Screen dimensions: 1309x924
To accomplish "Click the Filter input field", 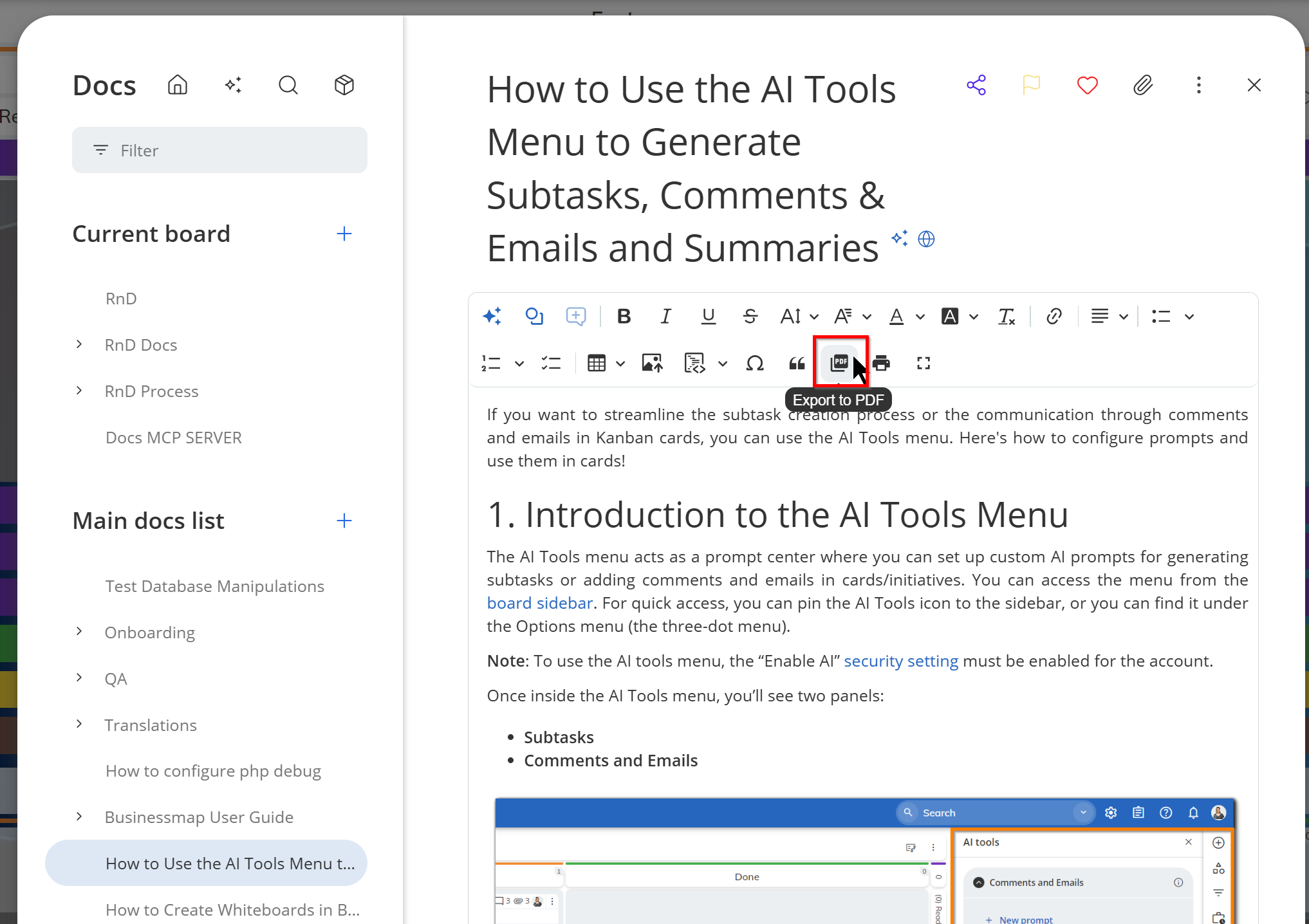I will tap(219, 150).
